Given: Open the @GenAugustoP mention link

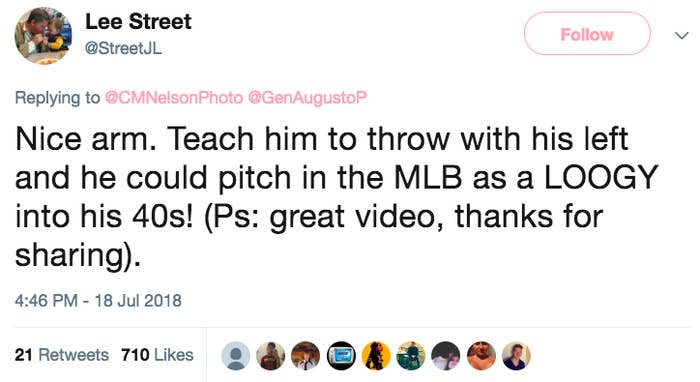Looking at the screenshot, I should tap(307, 97).
